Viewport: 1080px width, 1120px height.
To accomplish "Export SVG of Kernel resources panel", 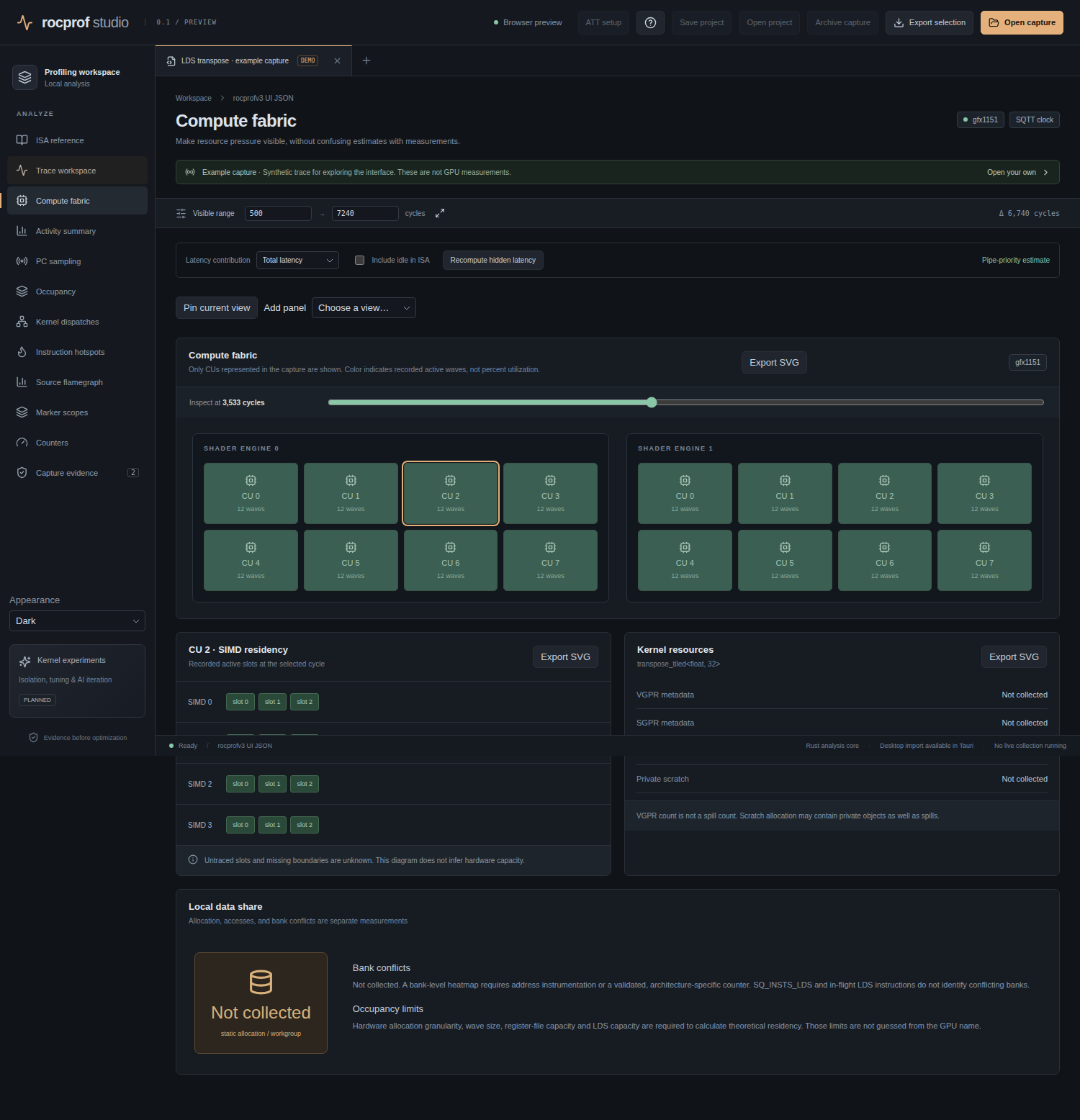I will pos(1014,657).
